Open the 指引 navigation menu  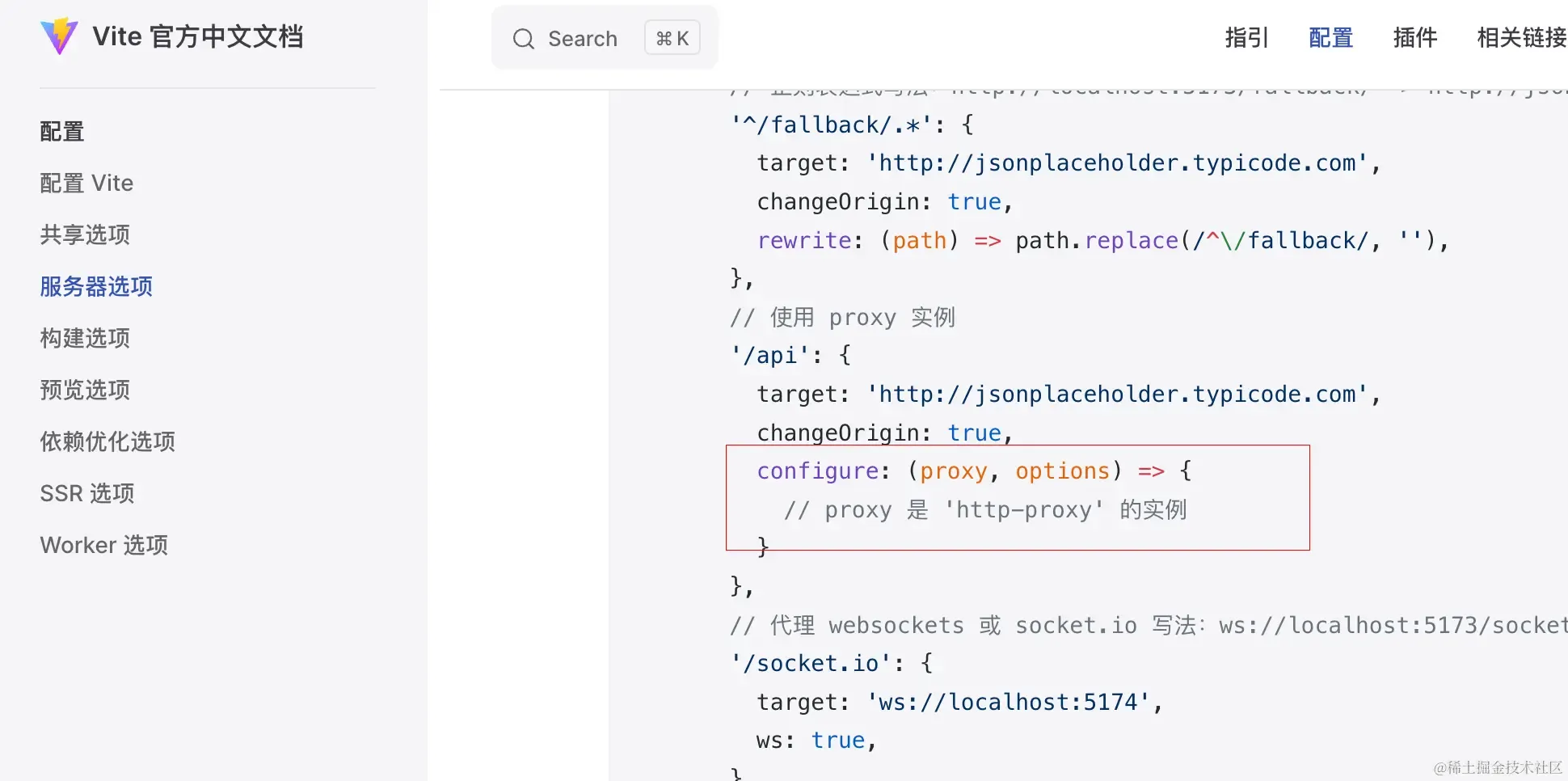pyautogui.click(x=1246, y=38)
